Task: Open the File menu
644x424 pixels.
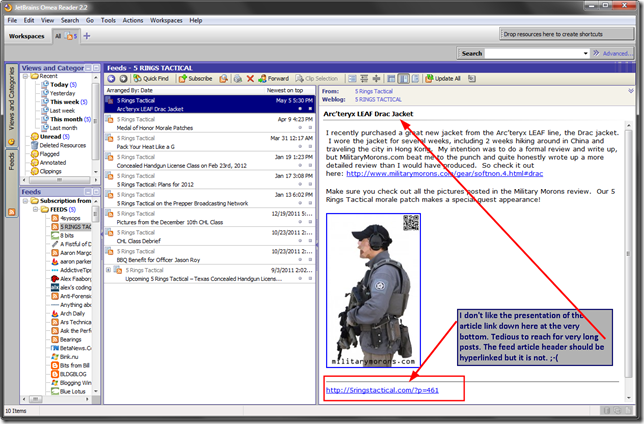Action: 12,20
